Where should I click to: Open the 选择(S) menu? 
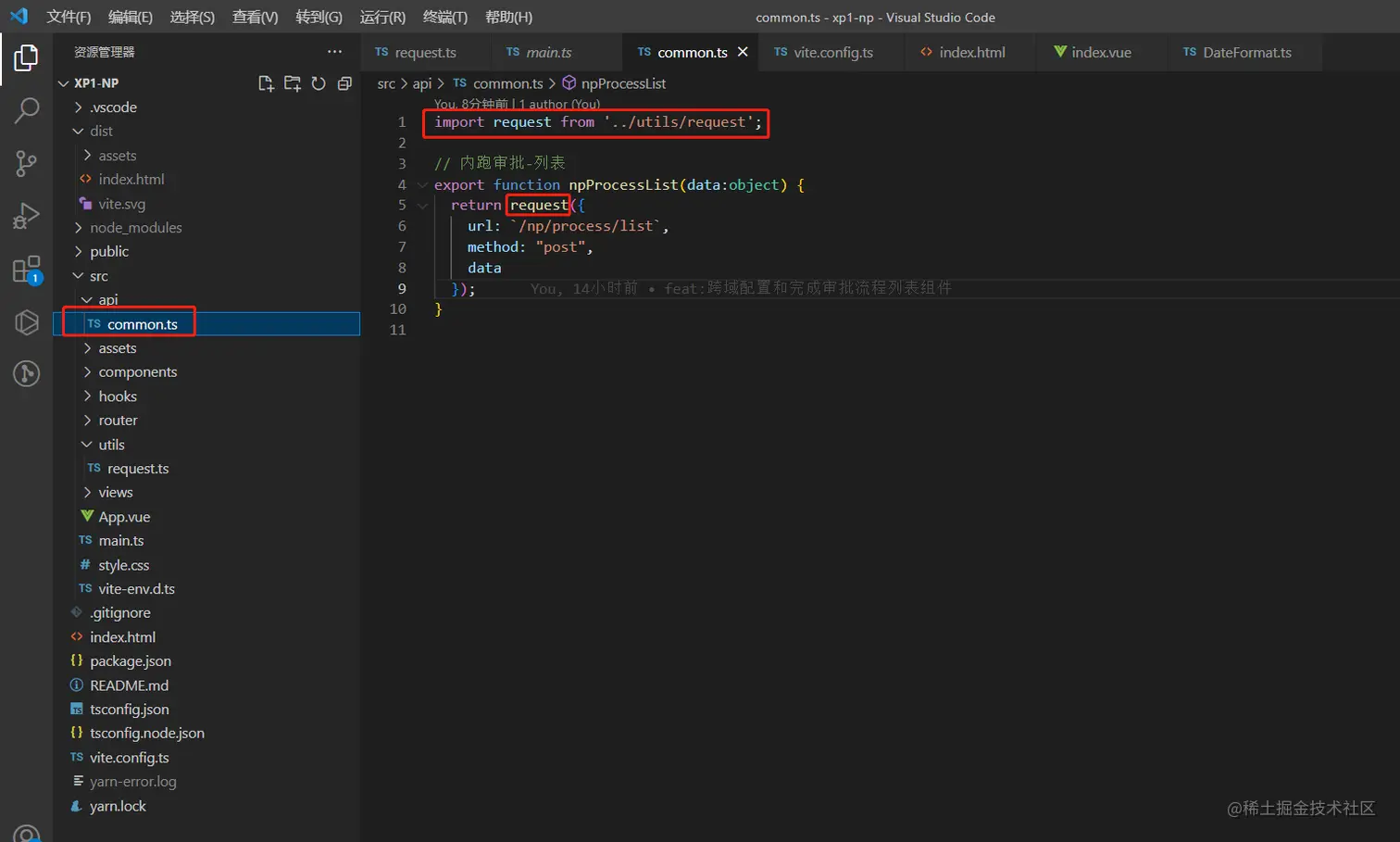point(192,17)
